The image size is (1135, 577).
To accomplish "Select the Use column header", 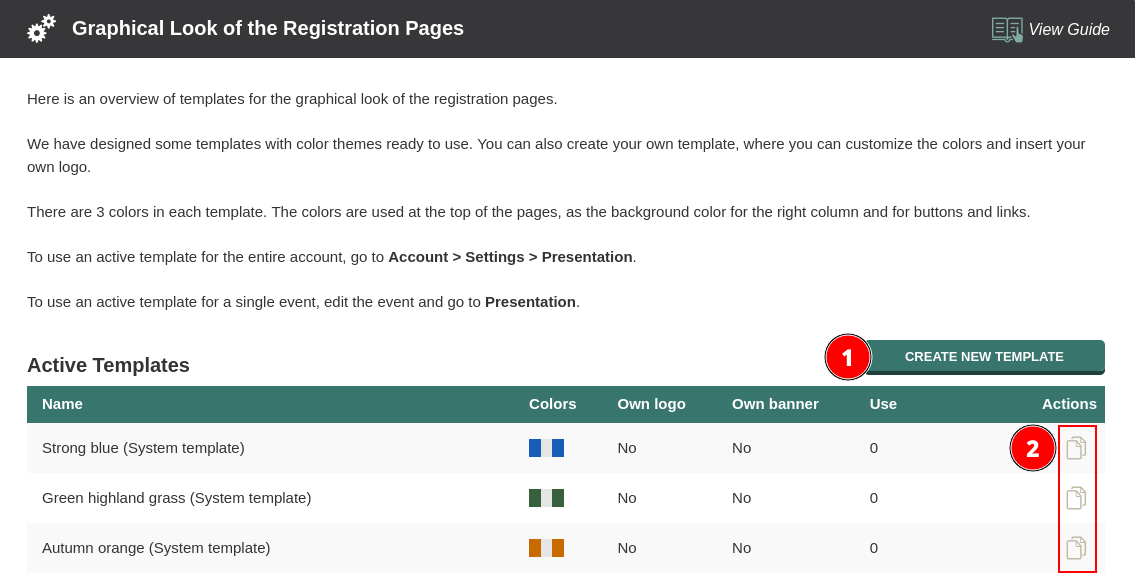I will (x=883, y=404).
